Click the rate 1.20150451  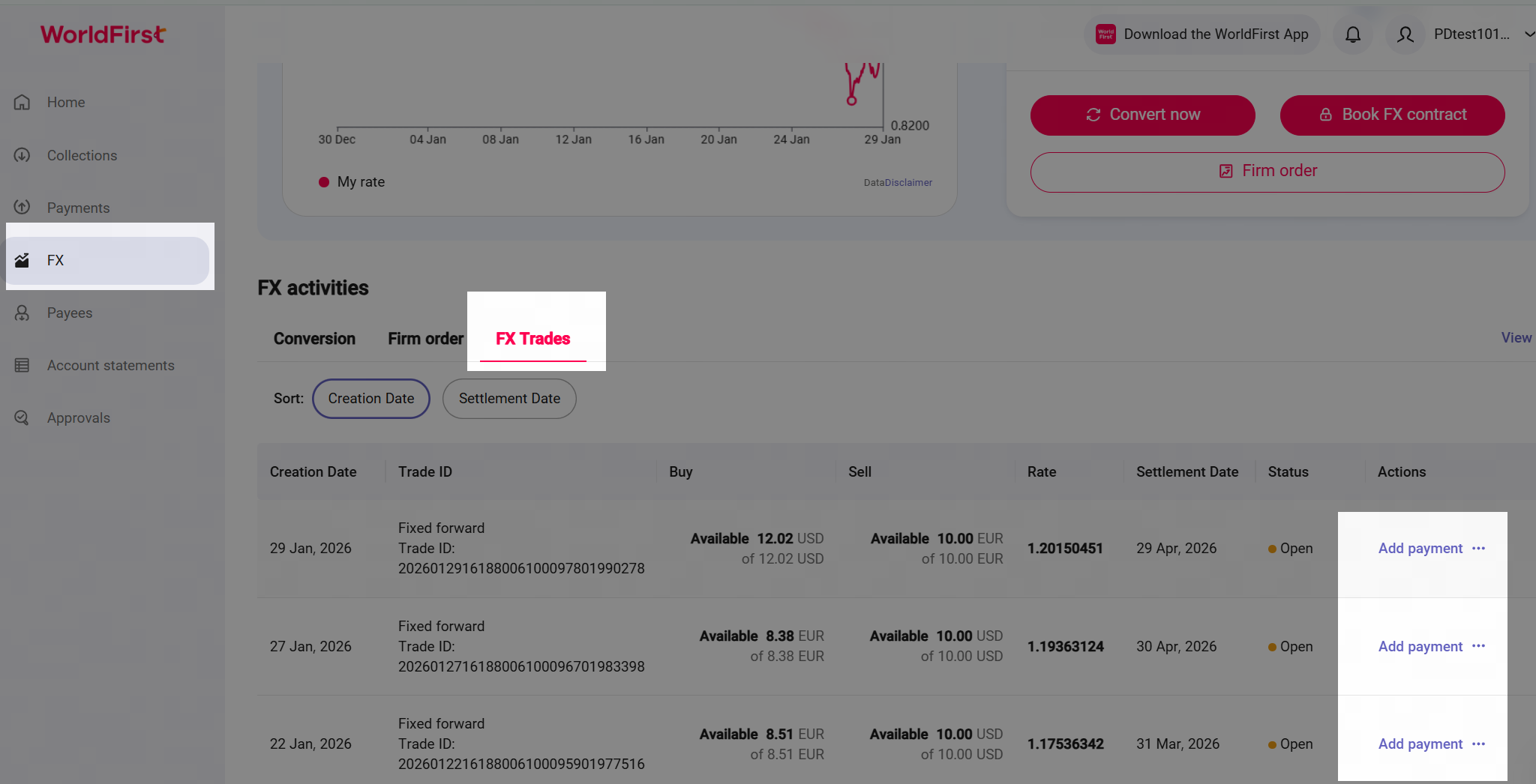1065,548
